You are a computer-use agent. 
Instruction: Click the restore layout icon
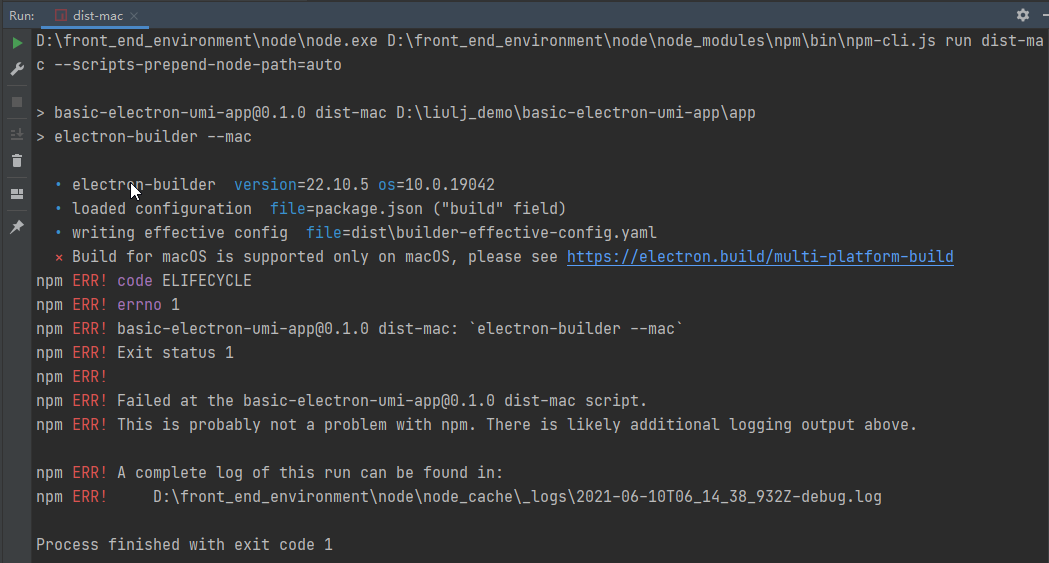17,194
